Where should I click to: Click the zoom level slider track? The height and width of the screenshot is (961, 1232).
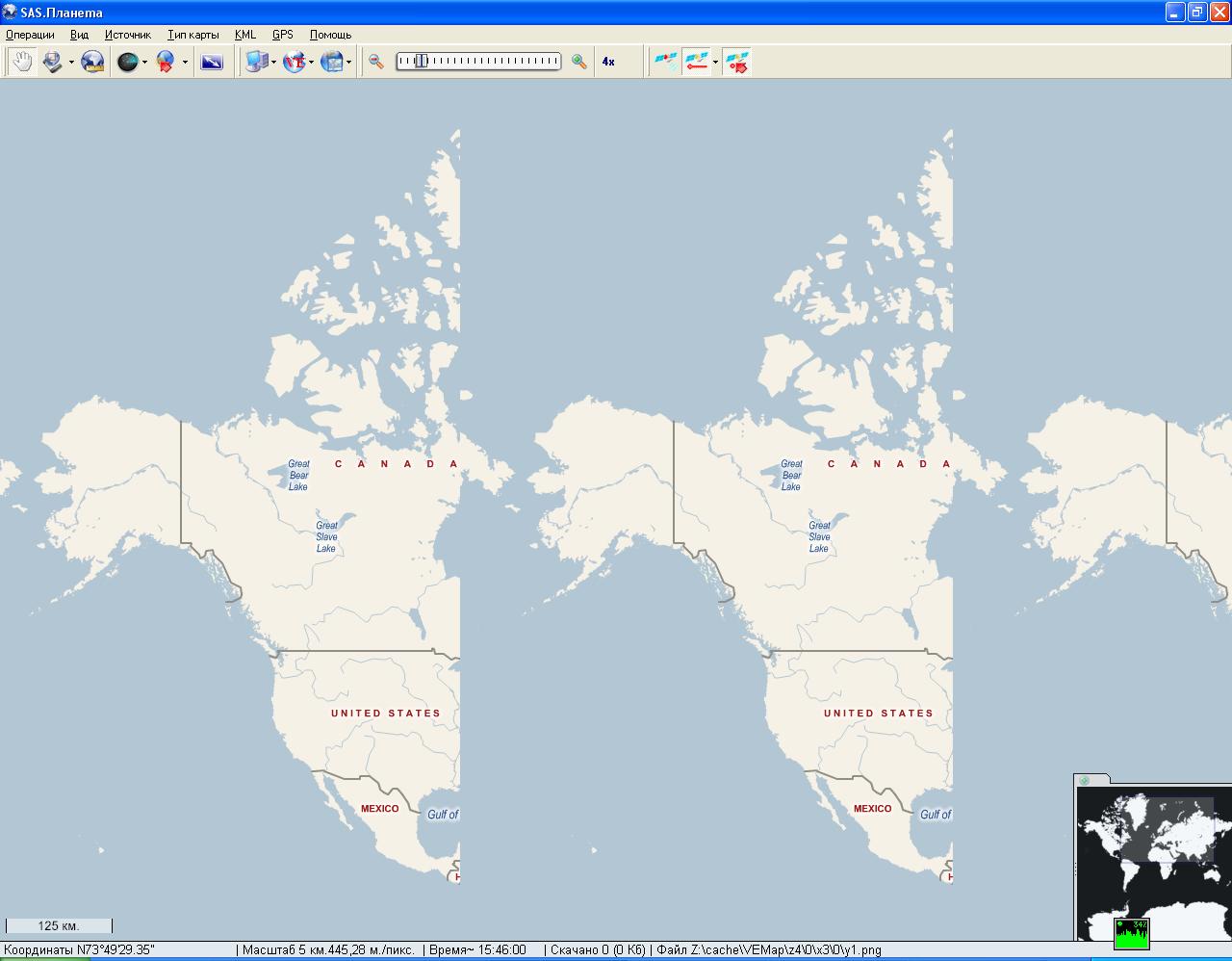point(478,62)
